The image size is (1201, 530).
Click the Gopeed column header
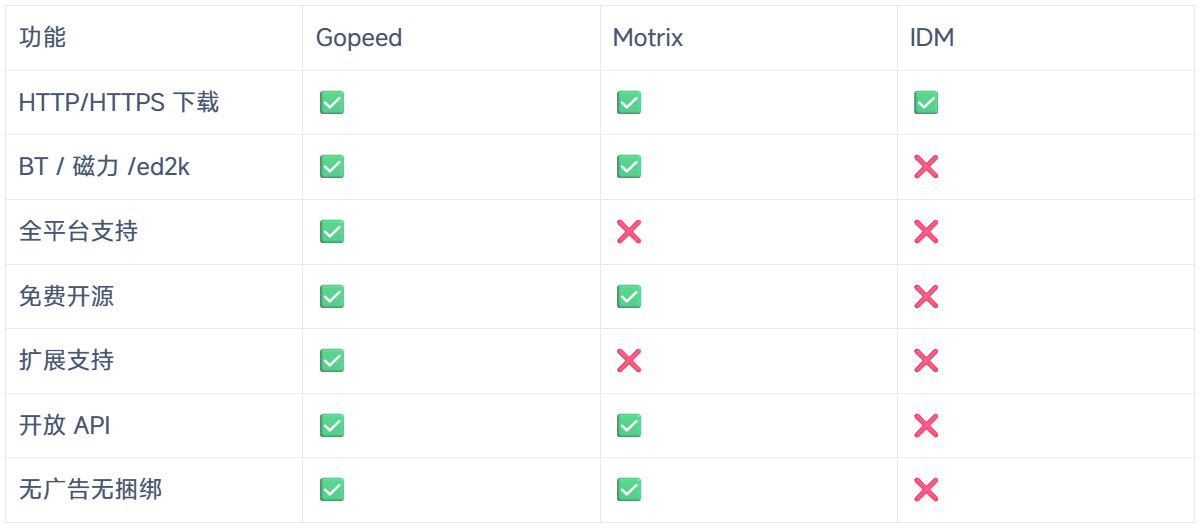point(359,38)
